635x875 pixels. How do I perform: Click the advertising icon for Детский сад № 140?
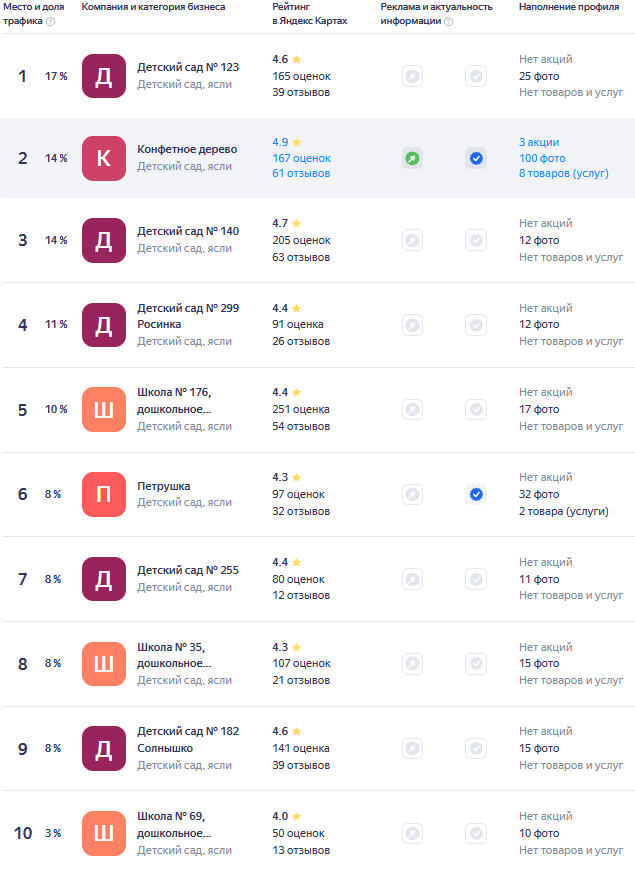(412, 241)
